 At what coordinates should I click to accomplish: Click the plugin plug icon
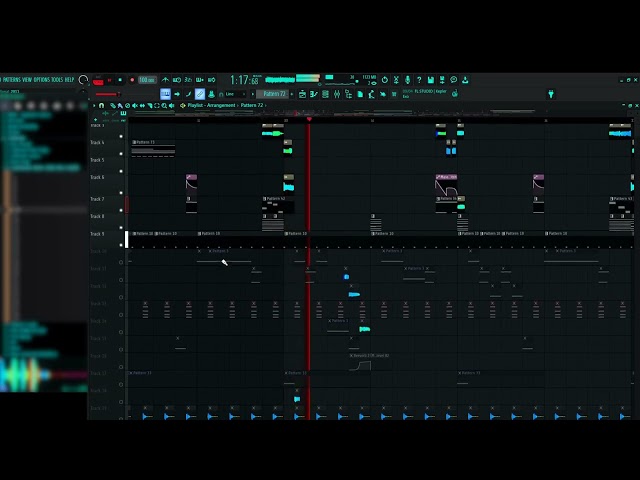pos(383,94)
